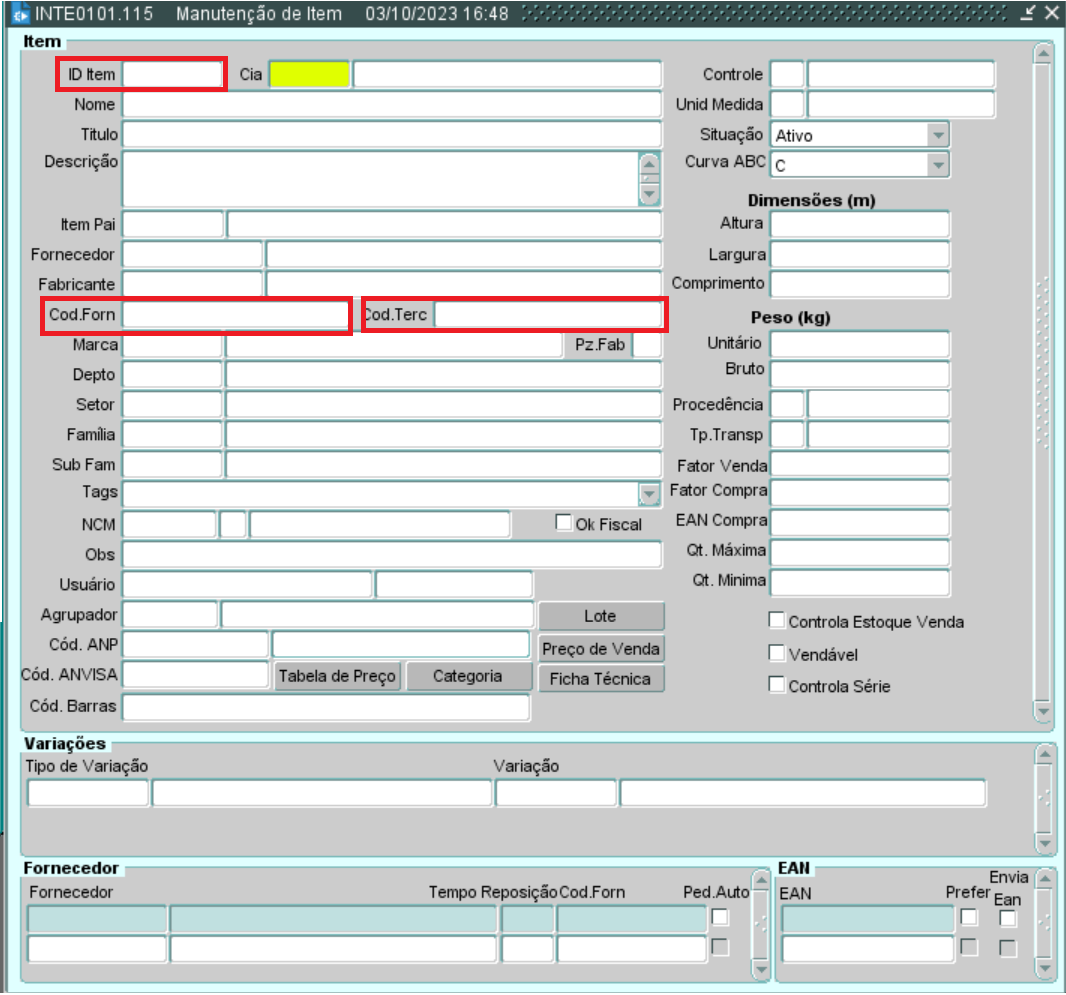Tick the Controla Série checkbox
The height and width of the screenshot is (995, 1066).
(776, 685)
